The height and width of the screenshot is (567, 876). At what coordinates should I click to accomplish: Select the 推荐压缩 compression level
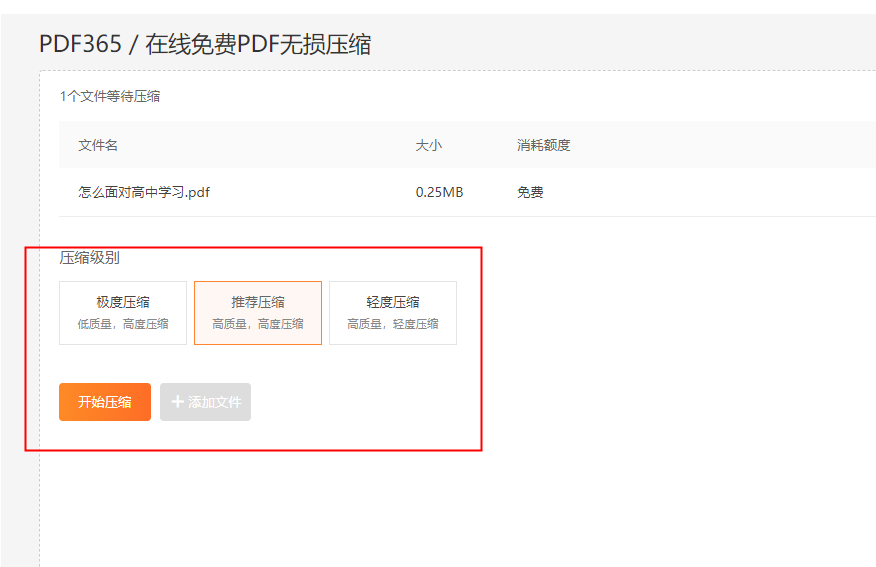click(258, 313)
